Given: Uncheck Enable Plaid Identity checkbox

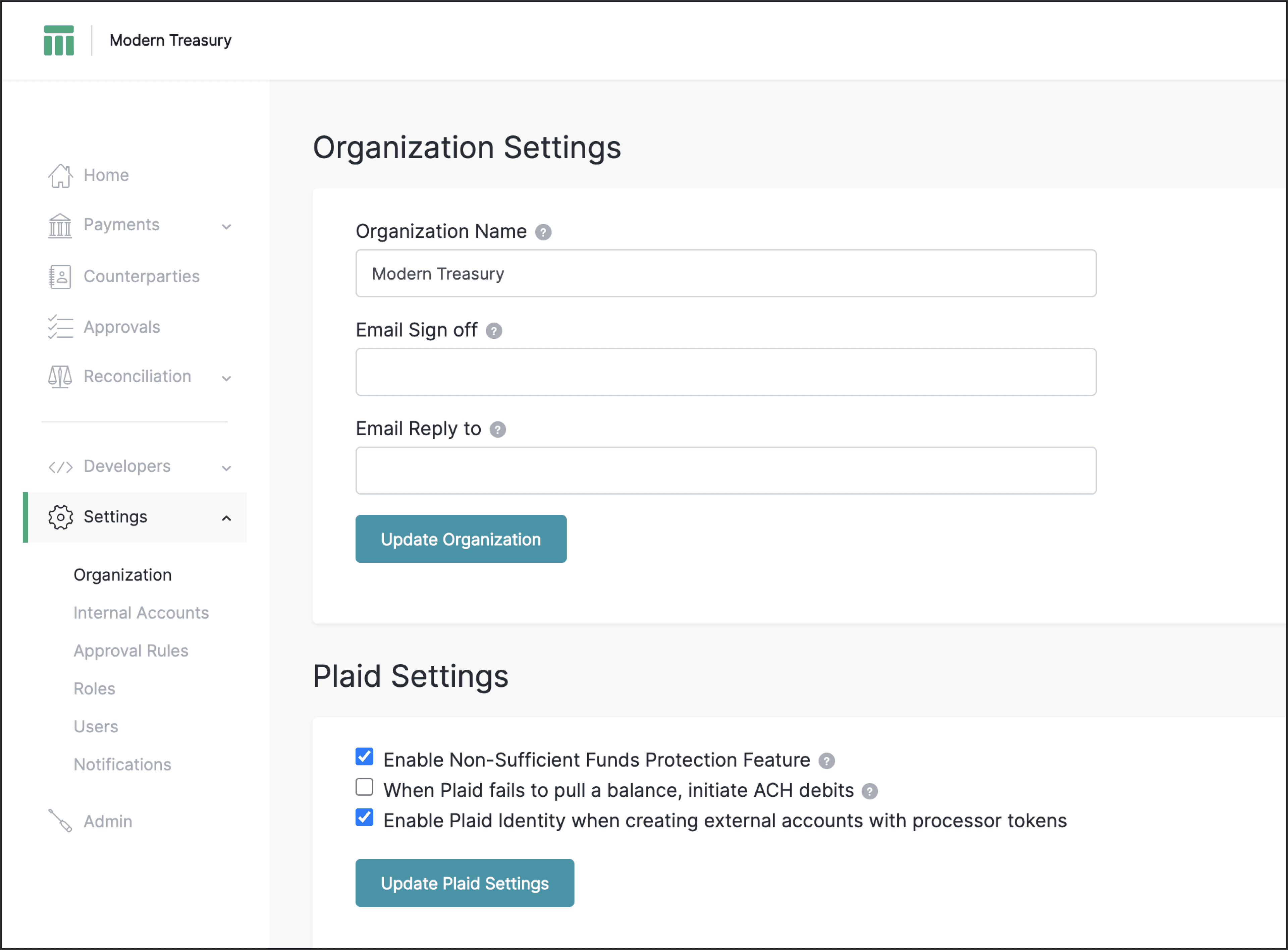Looking at the screenshot, I should click(x=364, y=818).
